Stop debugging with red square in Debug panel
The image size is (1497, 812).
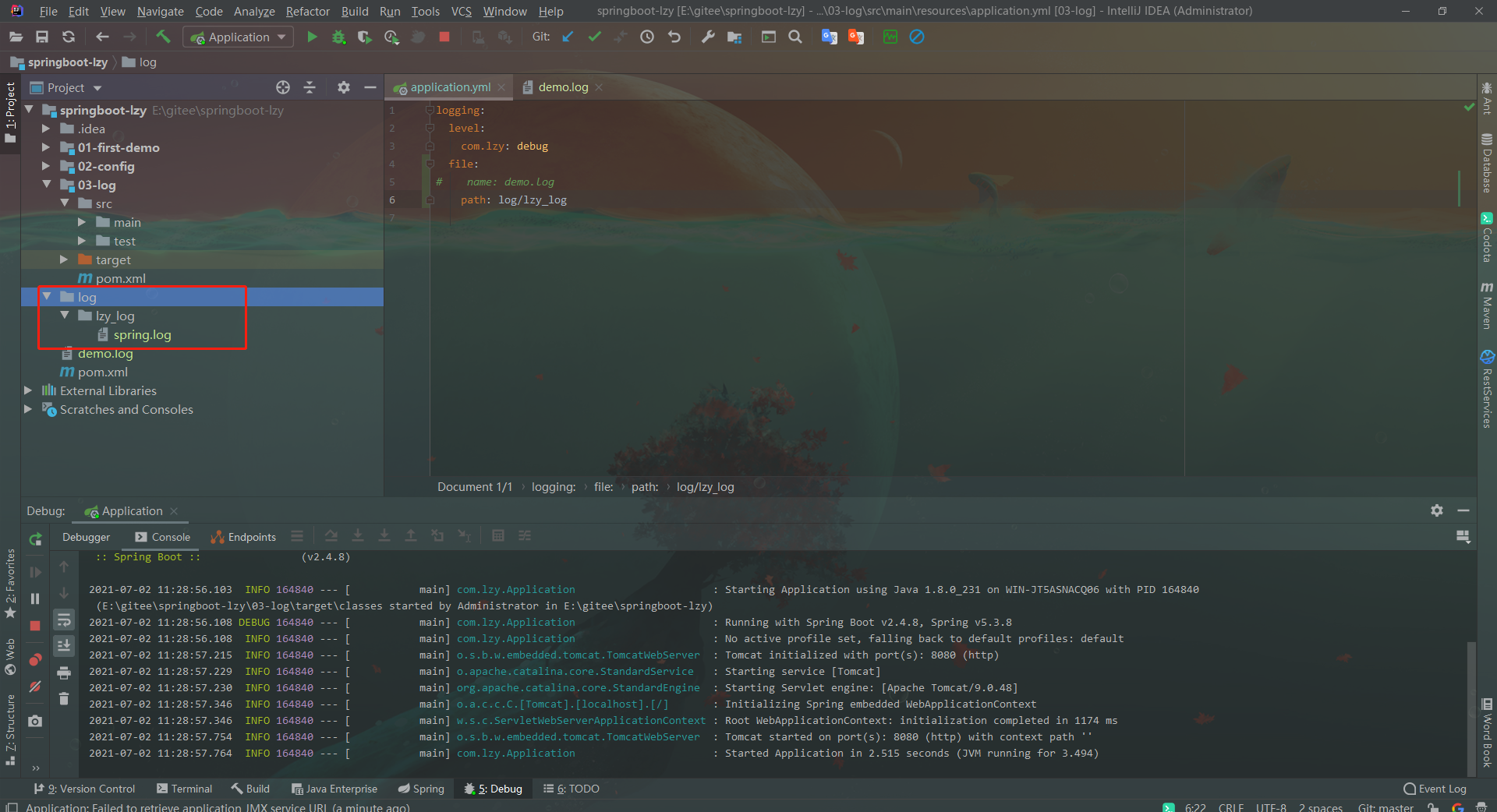35,626
